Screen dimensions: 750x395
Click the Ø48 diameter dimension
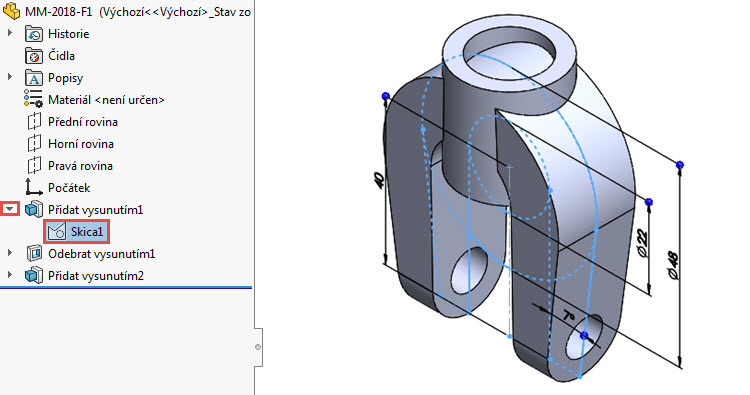tap(672, 265)
